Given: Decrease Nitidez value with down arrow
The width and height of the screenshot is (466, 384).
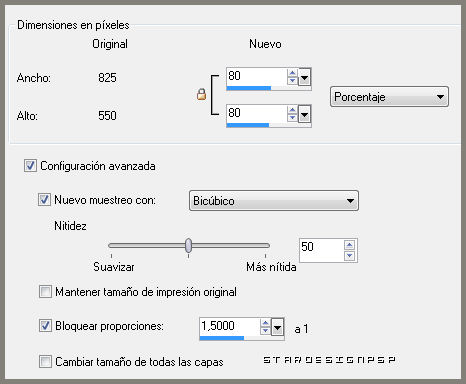Looking at the screenshot, I should tap(349, 256).
